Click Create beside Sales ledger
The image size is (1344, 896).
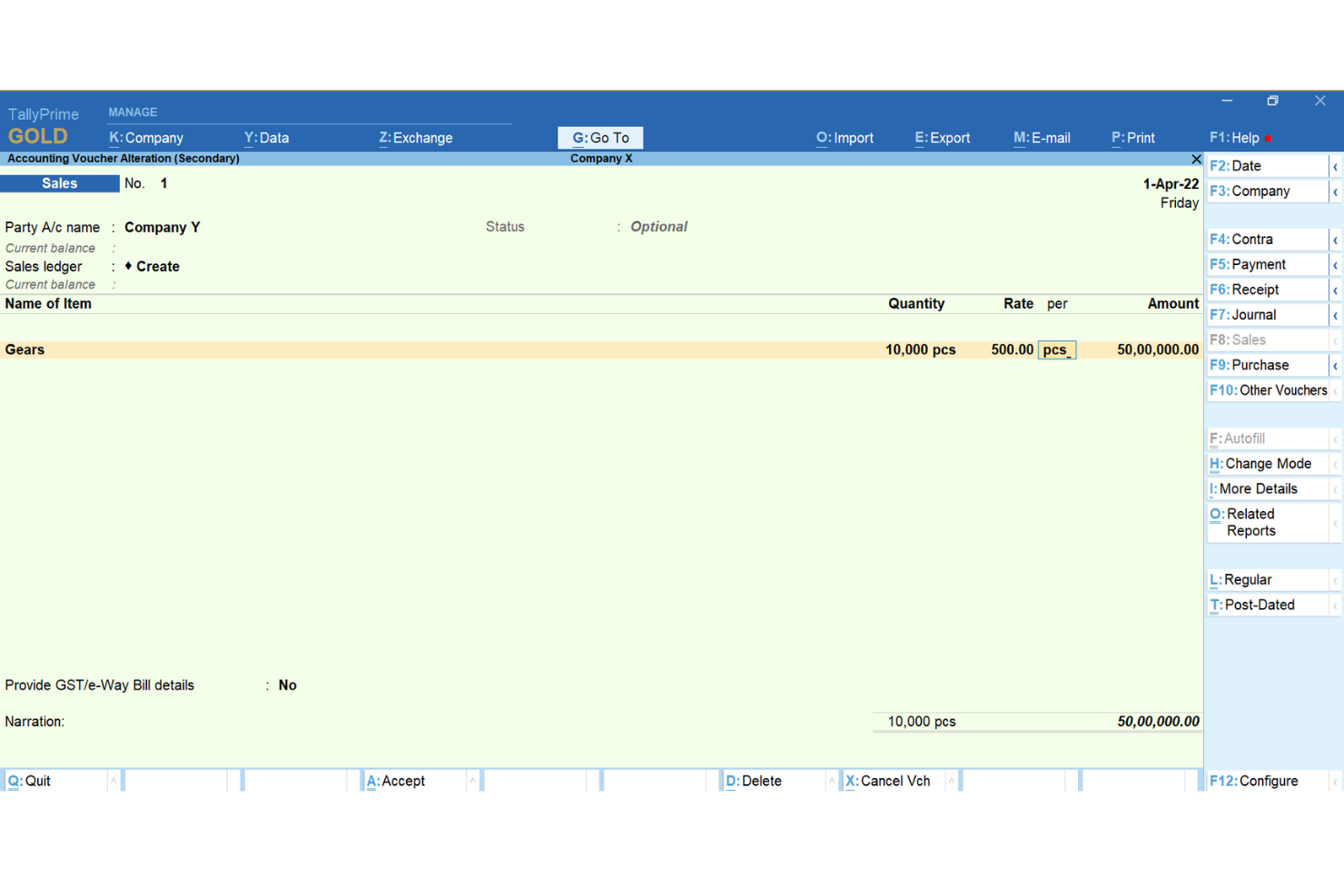coord(154,266)
